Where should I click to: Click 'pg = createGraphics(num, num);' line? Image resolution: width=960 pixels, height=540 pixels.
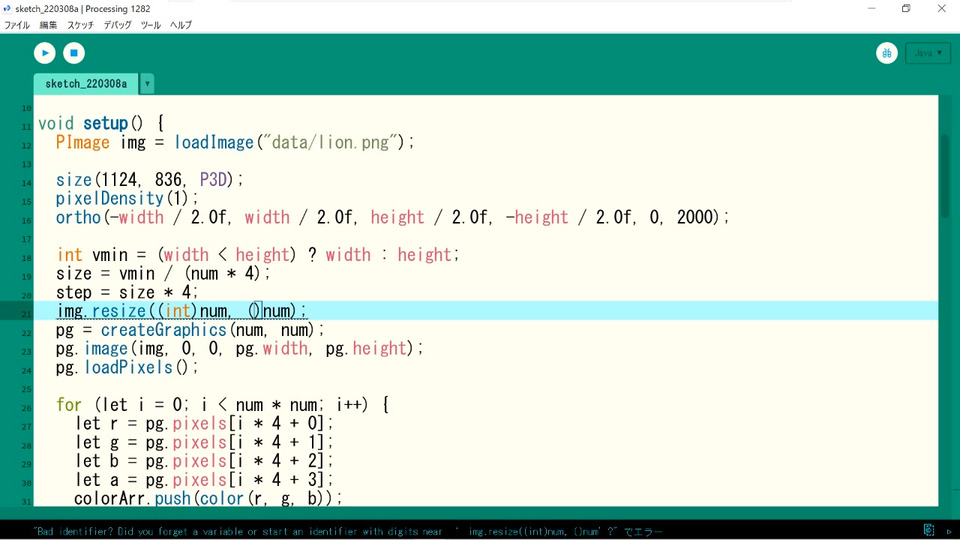(x=190, y=330)
